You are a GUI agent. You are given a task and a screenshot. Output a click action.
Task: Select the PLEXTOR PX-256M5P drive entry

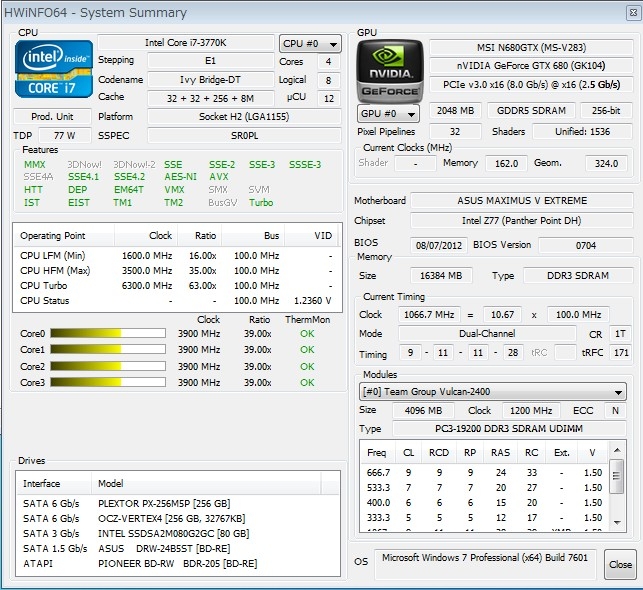pyautogui.click(x=165, y=504)
